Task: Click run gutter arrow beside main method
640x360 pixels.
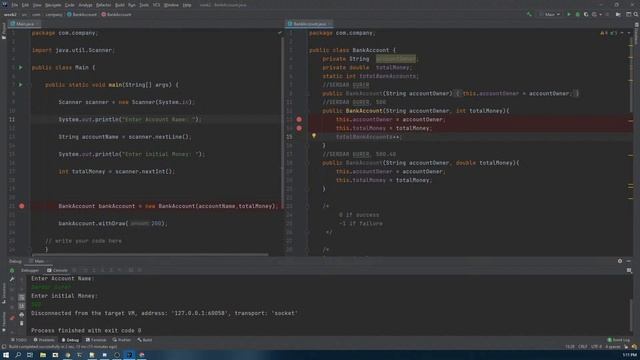Action: click(20, 84)
